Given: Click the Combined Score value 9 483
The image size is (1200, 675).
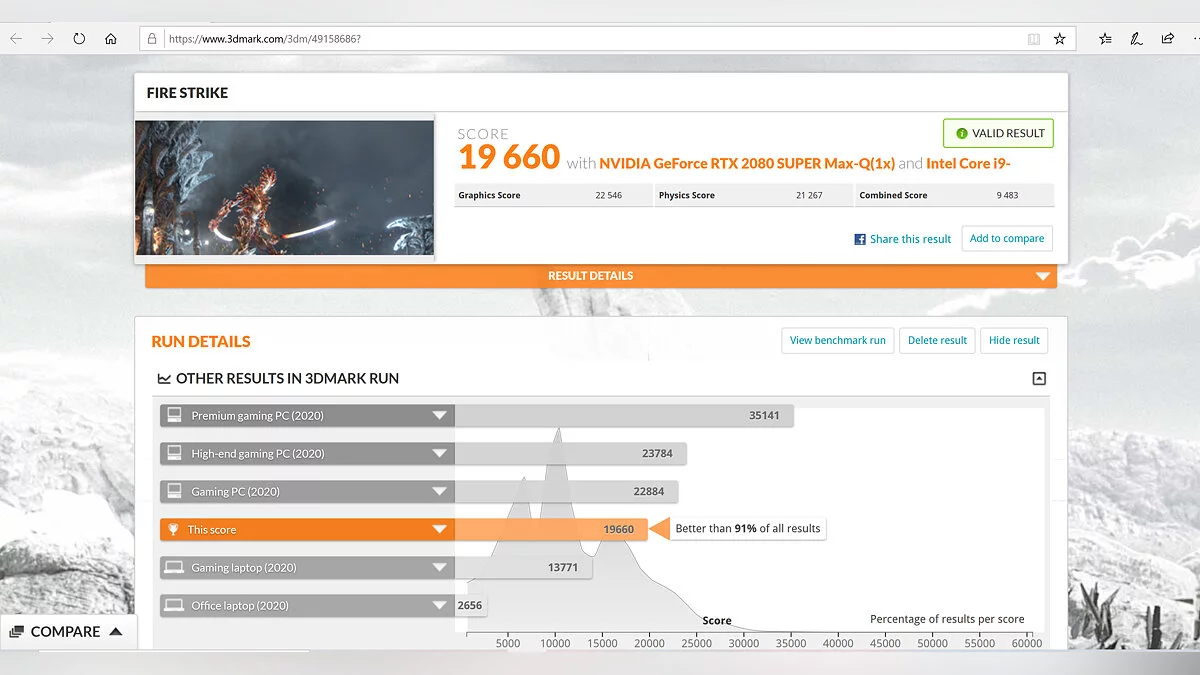Looking at the screenshot, I should (1007, 196).
